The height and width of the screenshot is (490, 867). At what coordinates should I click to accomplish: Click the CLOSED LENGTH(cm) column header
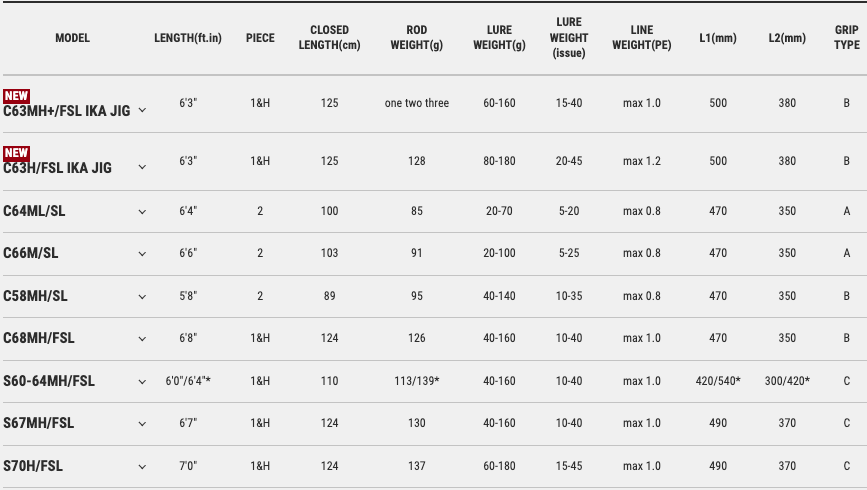329,38
